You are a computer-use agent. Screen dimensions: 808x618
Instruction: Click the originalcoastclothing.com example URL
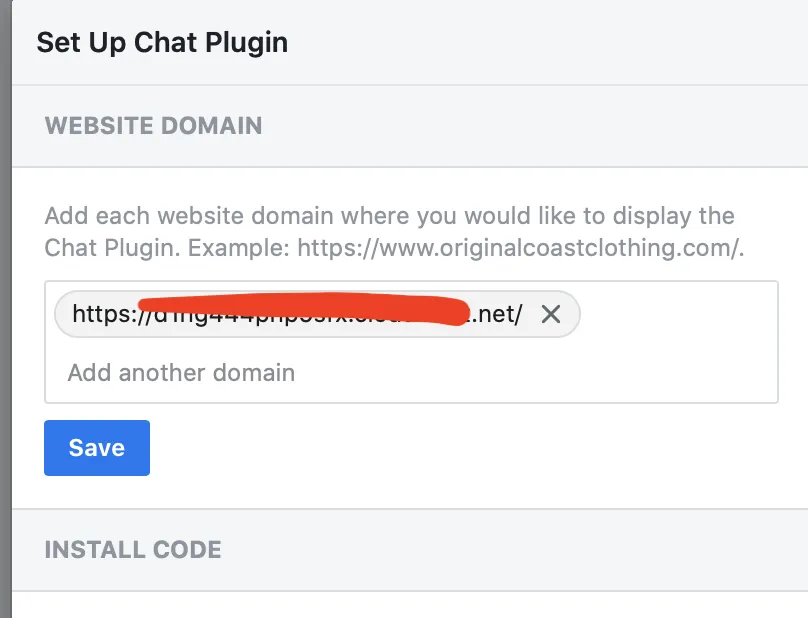click(521, 247)
